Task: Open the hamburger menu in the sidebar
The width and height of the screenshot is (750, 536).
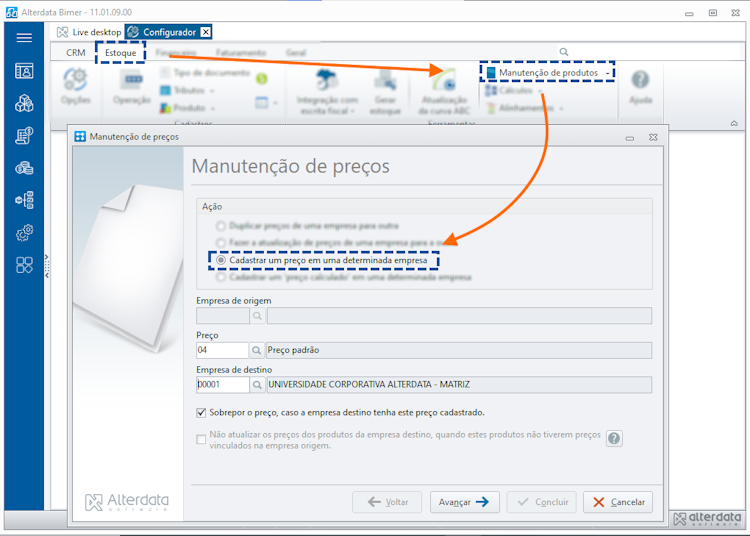Action: point(24,38)
